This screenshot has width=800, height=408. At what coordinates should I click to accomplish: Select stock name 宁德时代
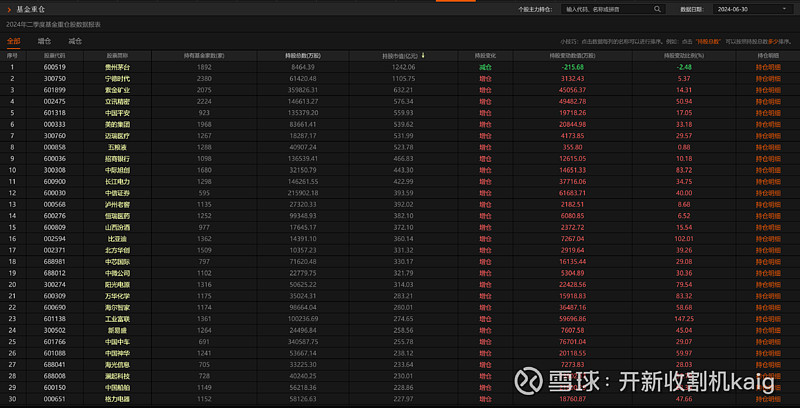[117, 79]
